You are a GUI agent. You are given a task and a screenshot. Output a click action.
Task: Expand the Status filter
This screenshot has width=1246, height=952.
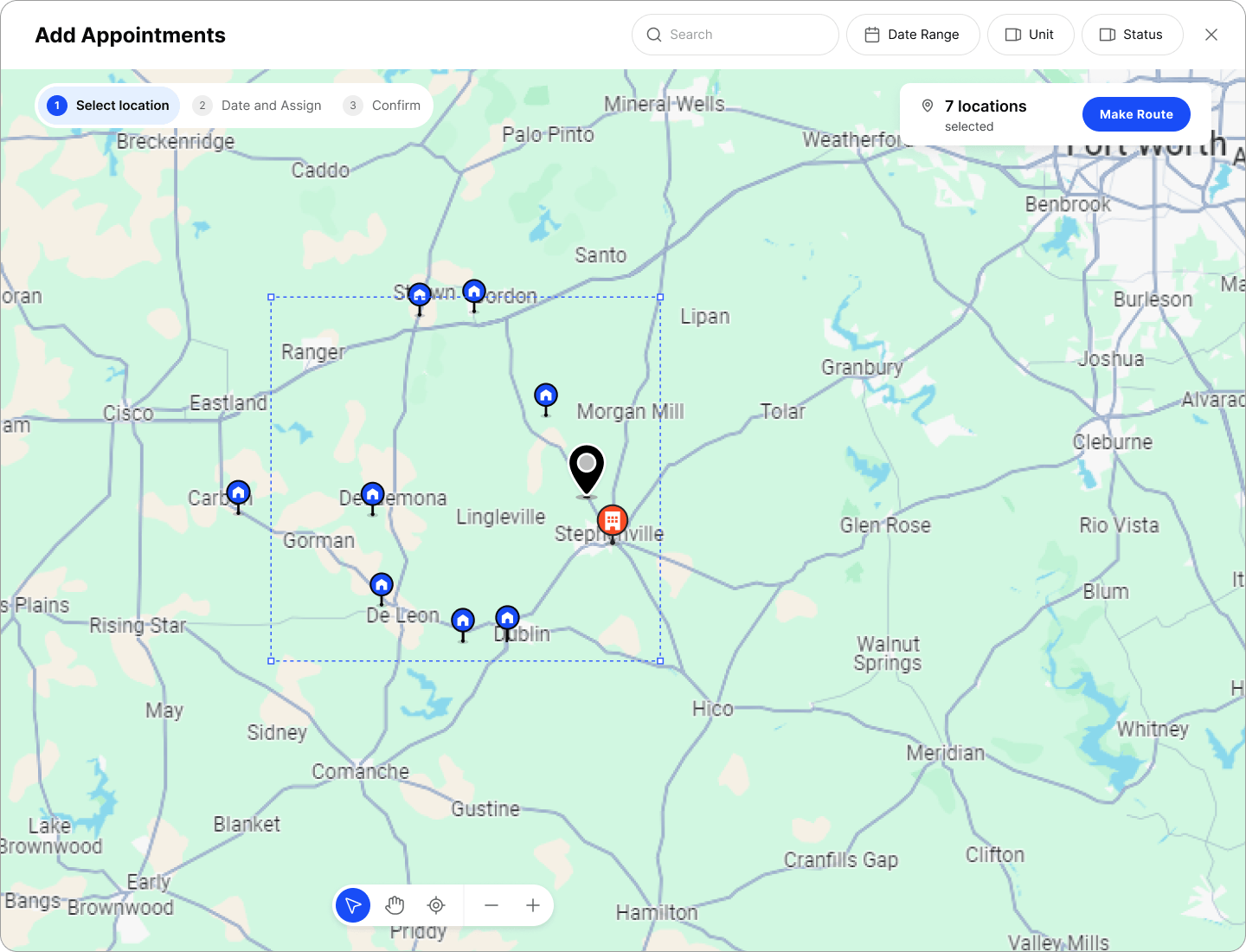tap(1131, 35)
